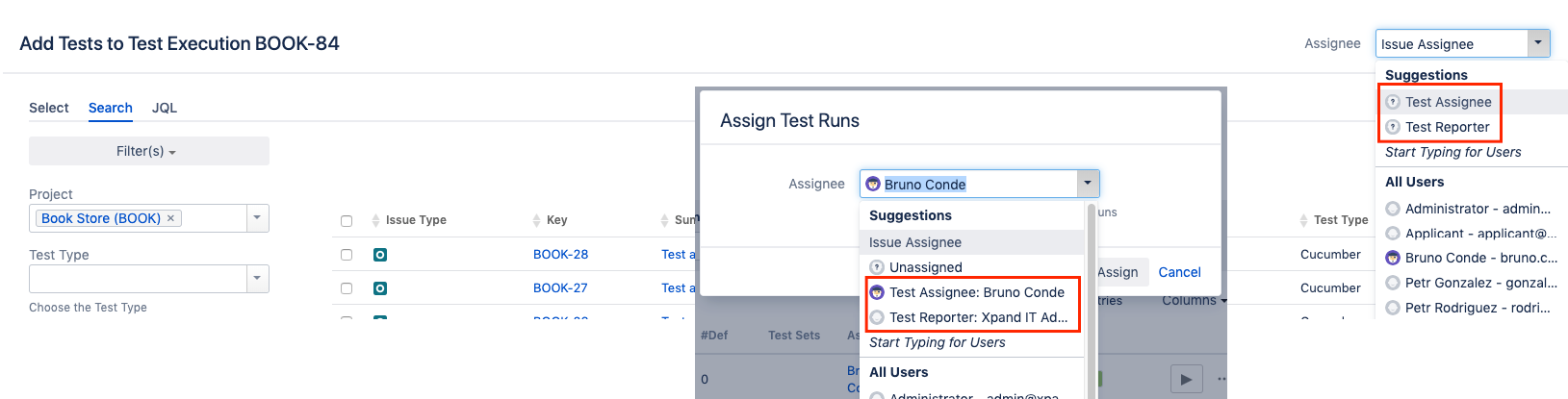Pick Administrator - admin... from All Users
This screenshot has width=1568, height=399.
pos(1473,209)
